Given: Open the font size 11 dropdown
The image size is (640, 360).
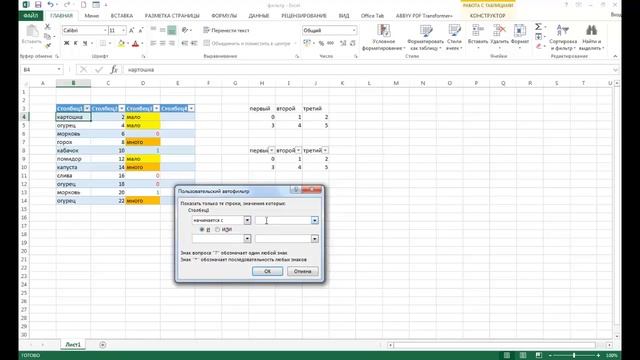Looking at the screenshot, I should click(x=124, y=31).
